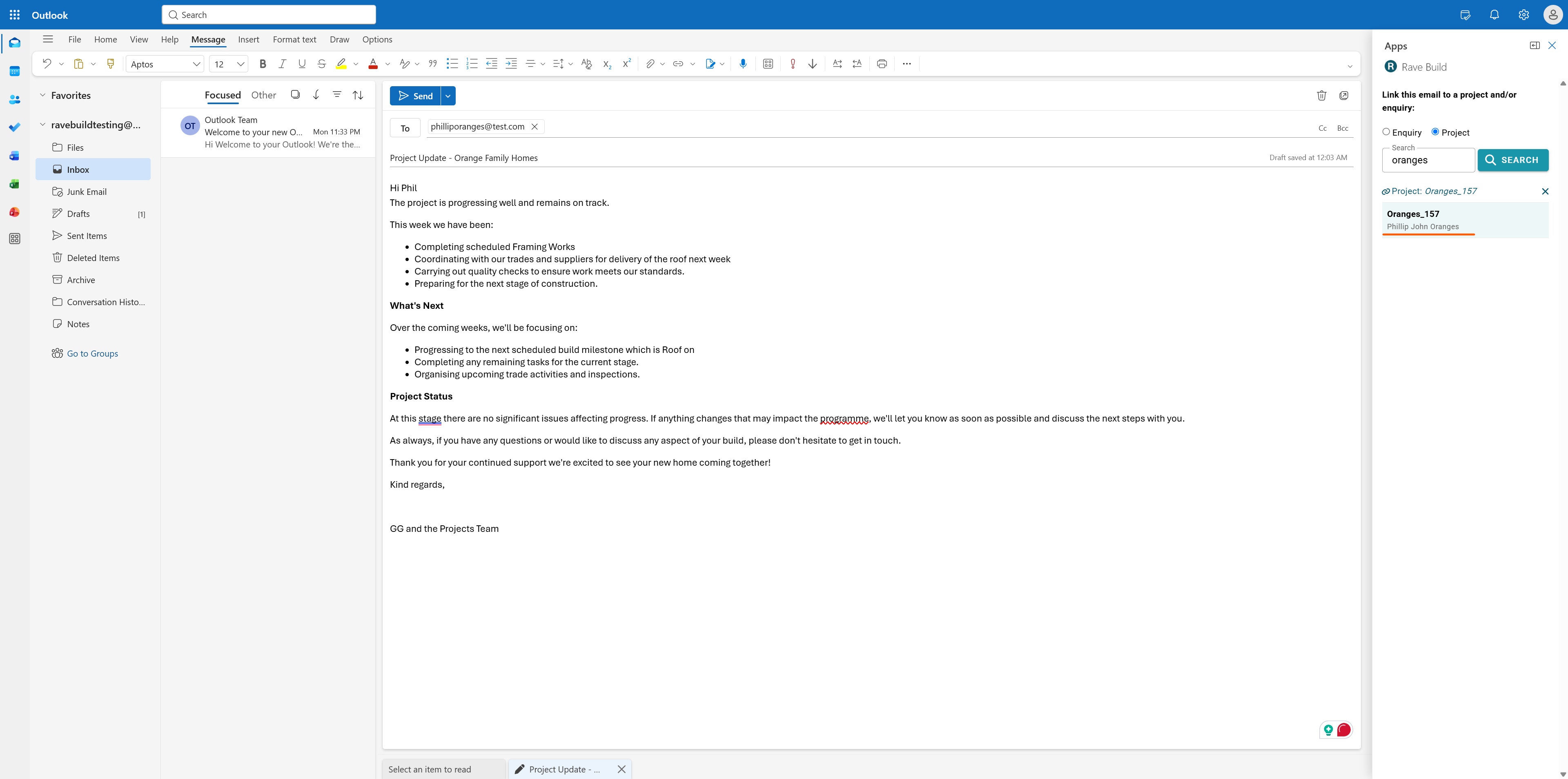The width and height of the screenshot is (1568, 779).
Task: Collapse the ravebuildtesting account folder tree
Action: click(42, 124)
